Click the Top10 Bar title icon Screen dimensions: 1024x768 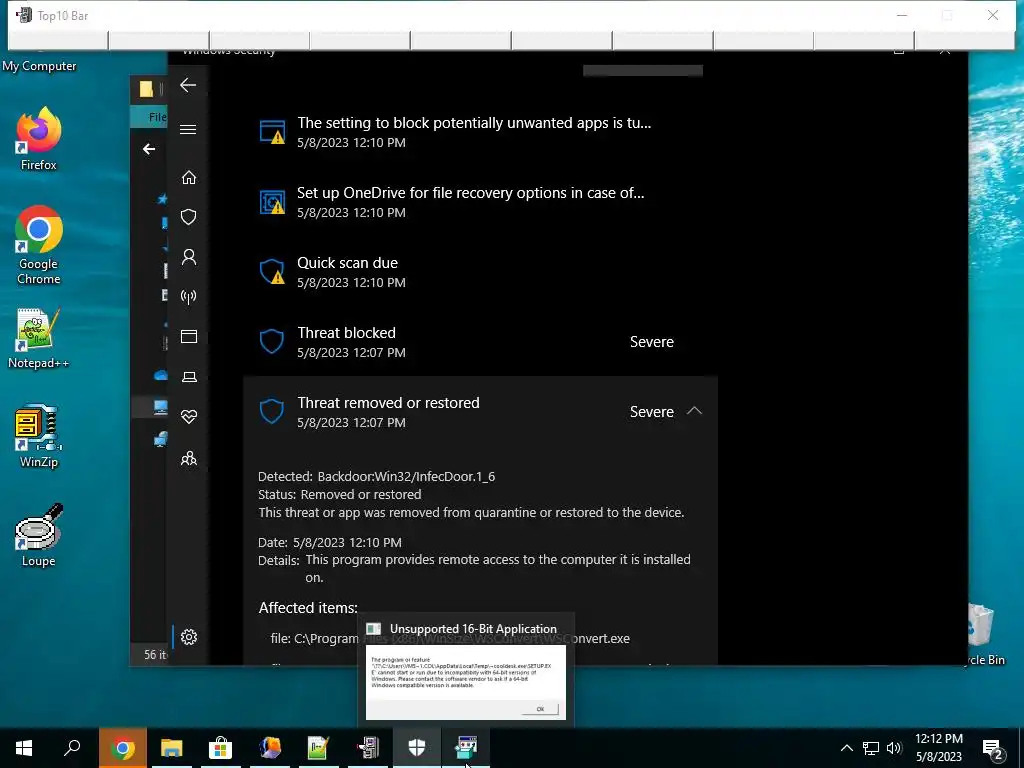coord(23,15)
